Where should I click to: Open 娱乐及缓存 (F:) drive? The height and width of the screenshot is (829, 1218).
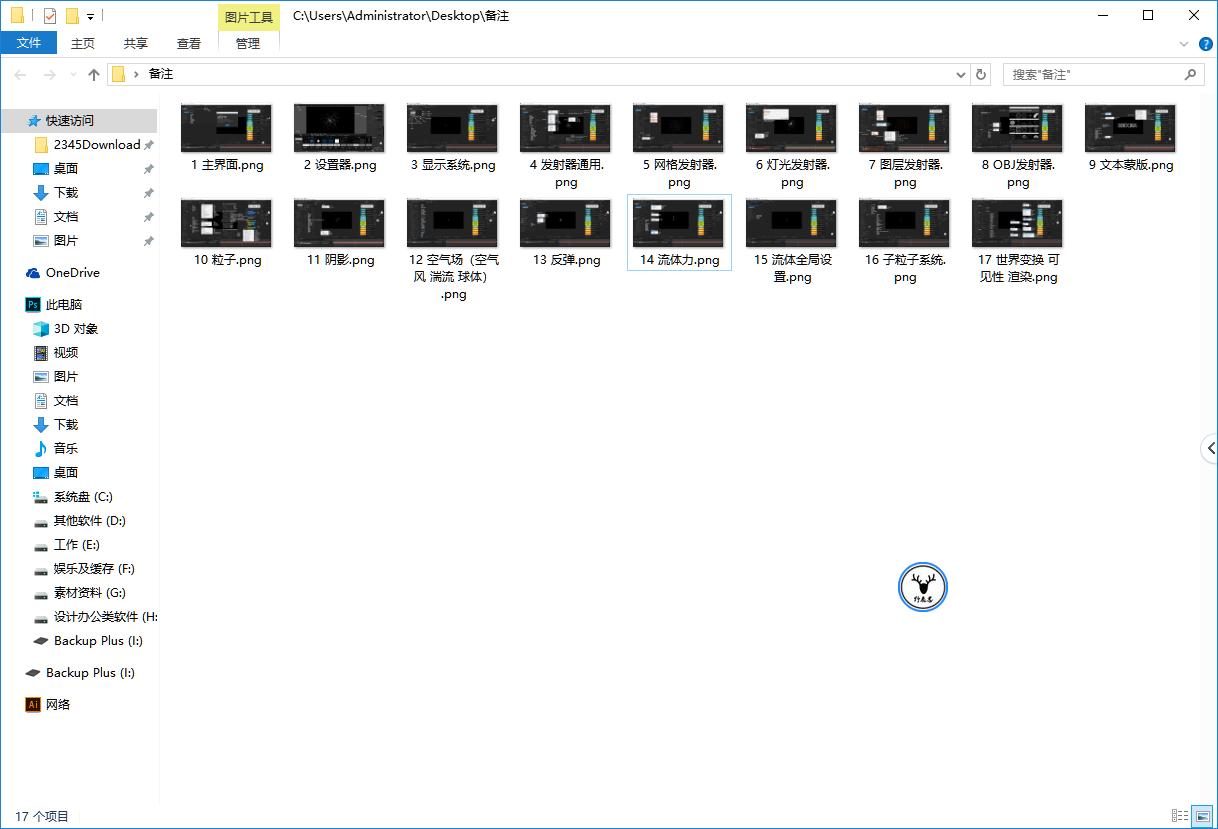click(94, 568)
